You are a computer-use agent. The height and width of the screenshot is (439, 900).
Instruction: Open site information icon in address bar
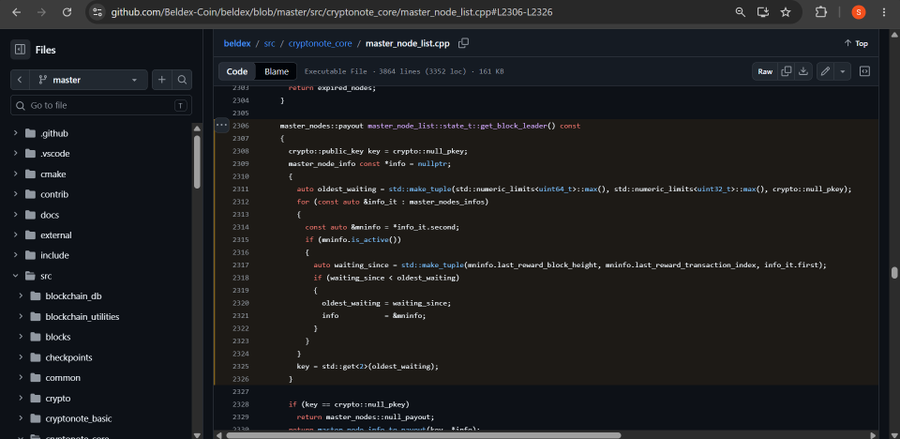pyautogui.click(x=98, y=12)
